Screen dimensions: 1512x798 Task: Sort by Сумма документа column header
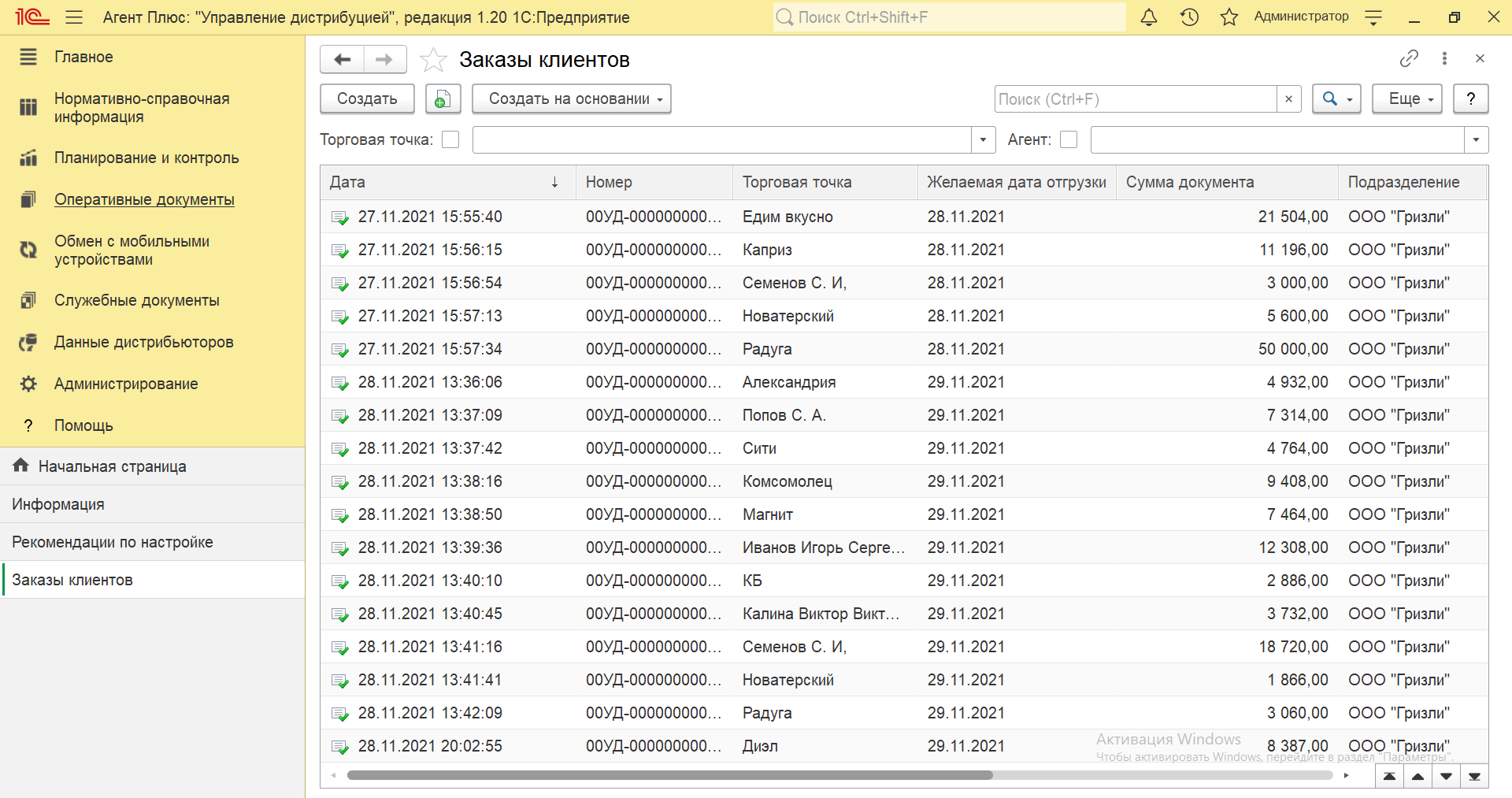1189,182
